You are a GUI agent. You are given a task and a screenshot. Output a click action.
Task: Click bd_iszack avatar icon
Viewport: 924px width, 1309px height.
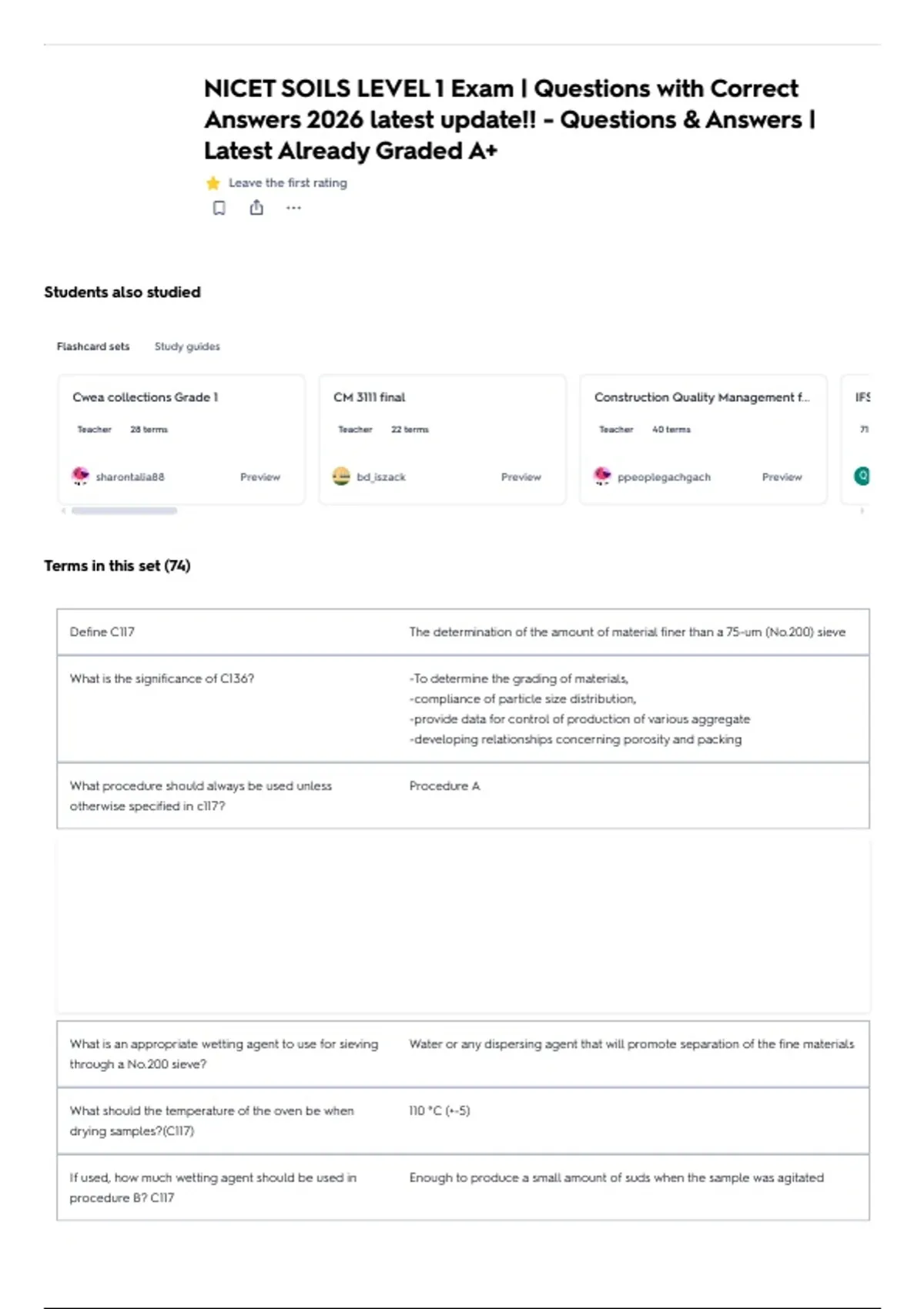coord(341,477)
